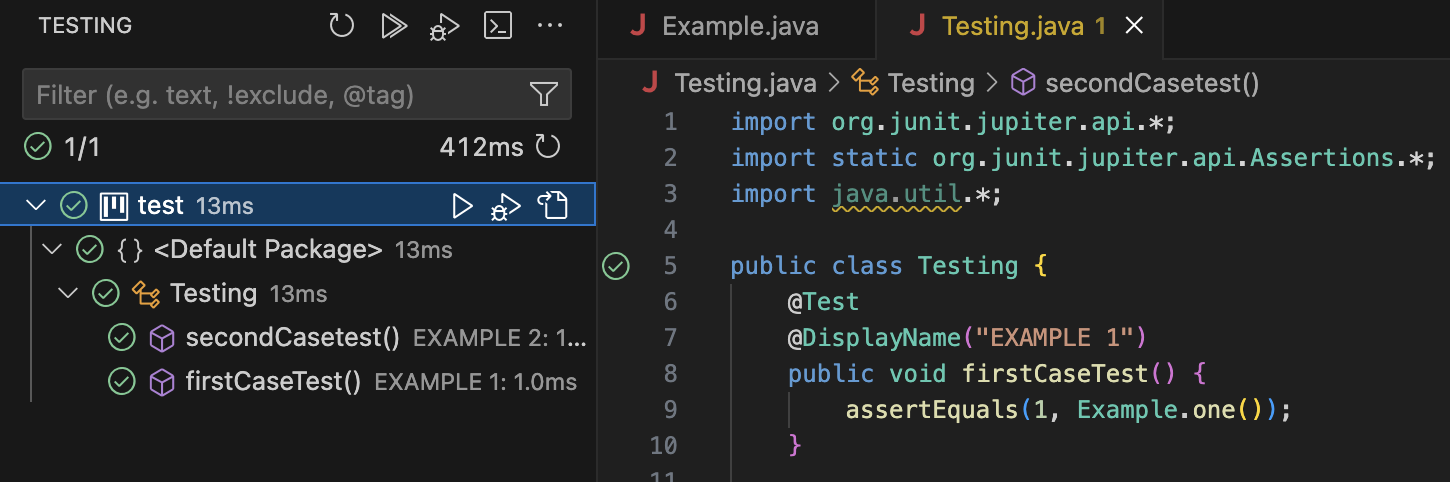Image resolution: width=1450 pixels, height=482 pixels.
Task: Open file icon on test row
Action: pos(552,206)
